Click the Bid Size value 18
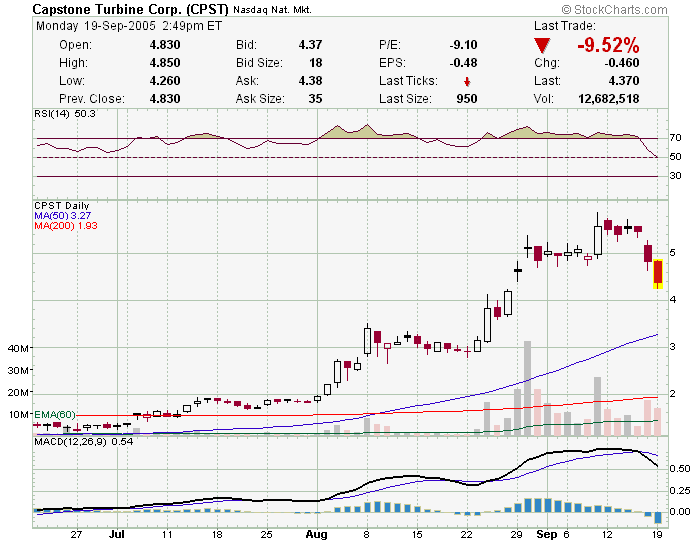The width and height of the screenshot is (700, 546). coord(316,63)
